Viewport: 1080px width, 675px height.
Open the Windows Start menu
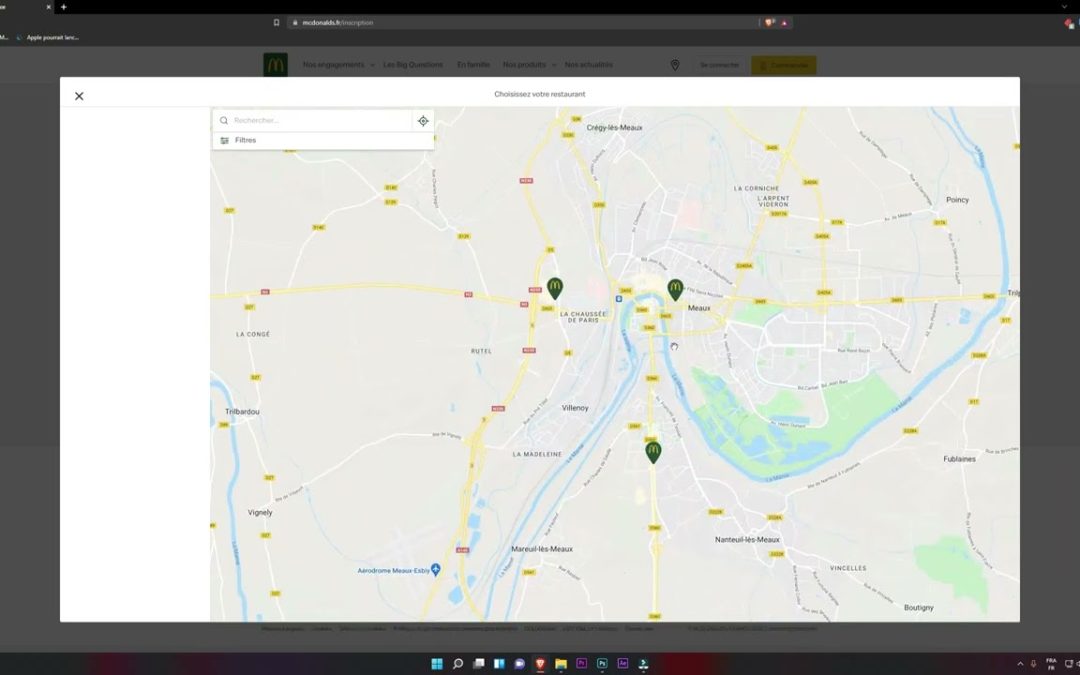pos(437,663)
